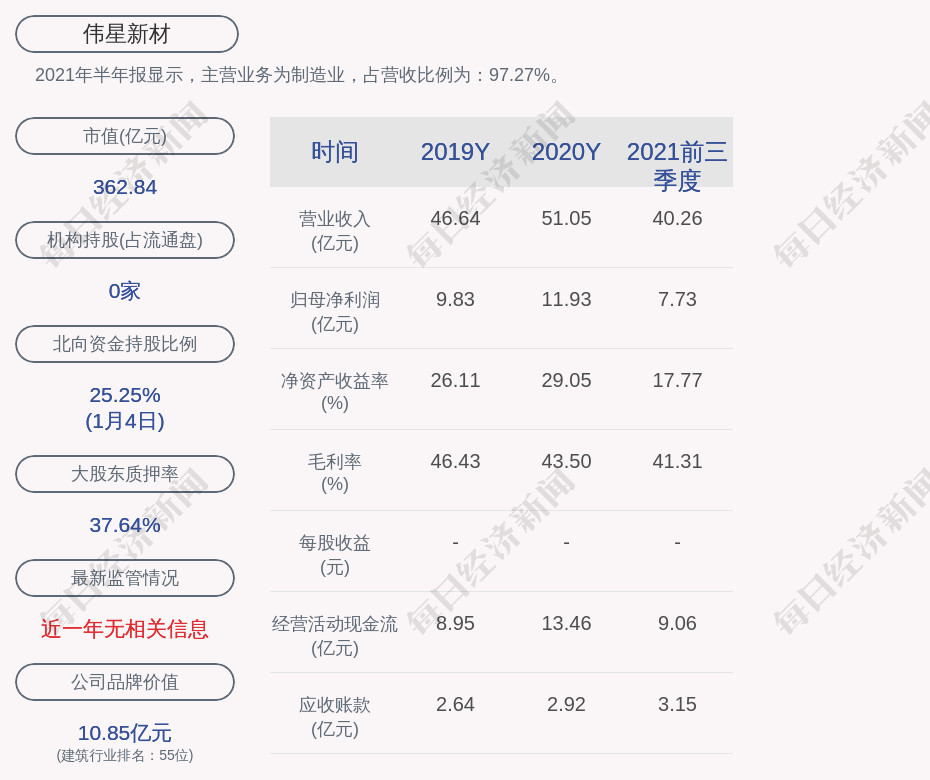This screenshot has height=780, width=930.
Task: Select the 25.25% northbound holding value
Action: pos(125,394)
